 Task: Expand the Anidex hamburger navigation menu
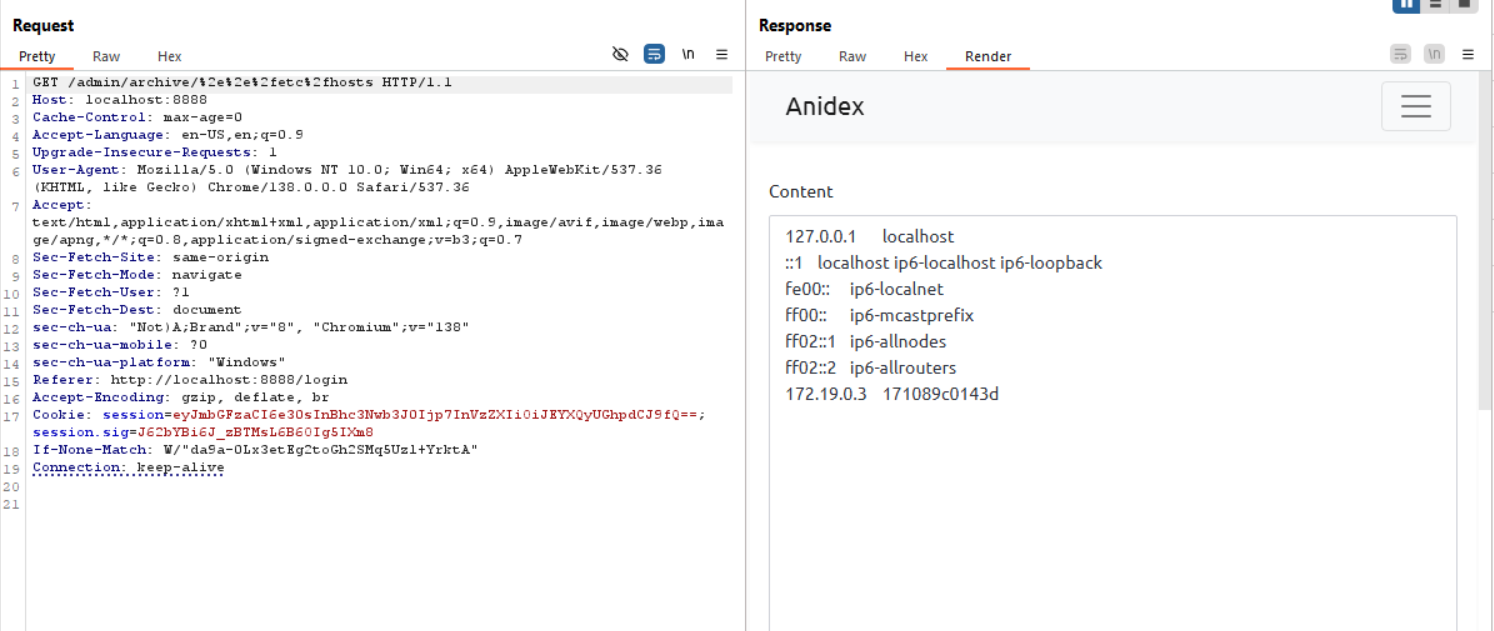(1415, 106)
